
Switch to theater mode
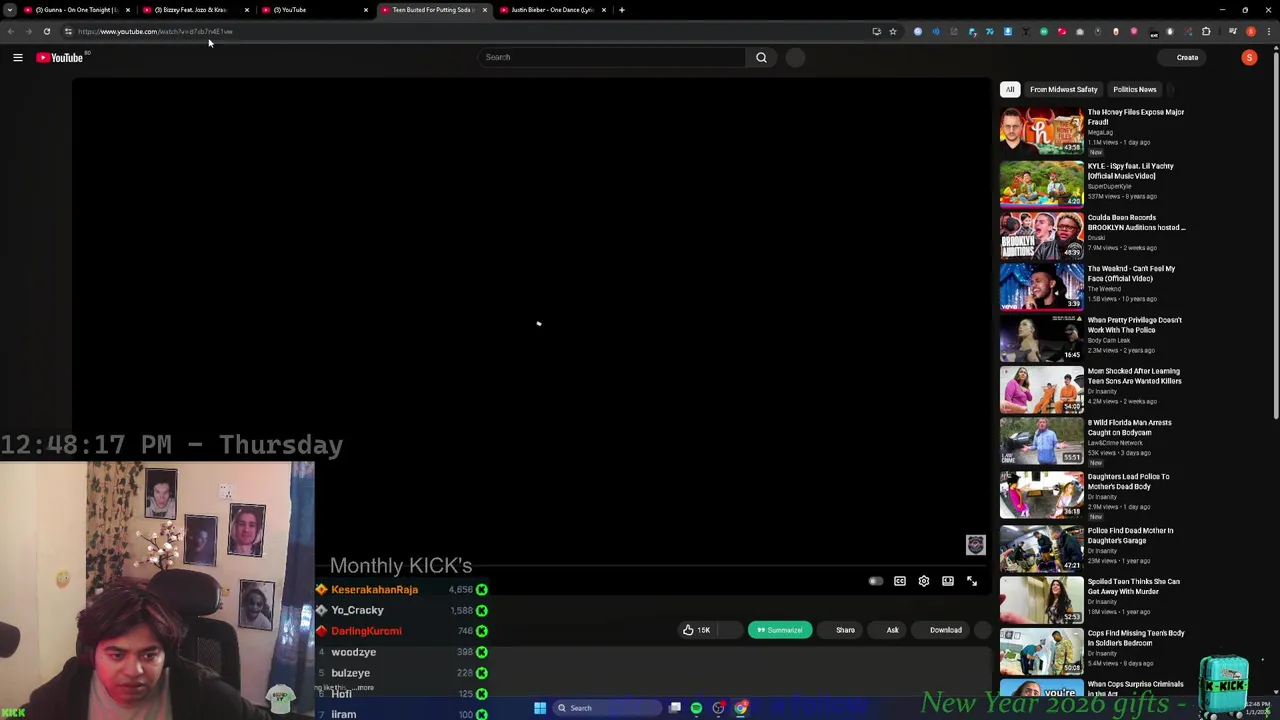947,581
